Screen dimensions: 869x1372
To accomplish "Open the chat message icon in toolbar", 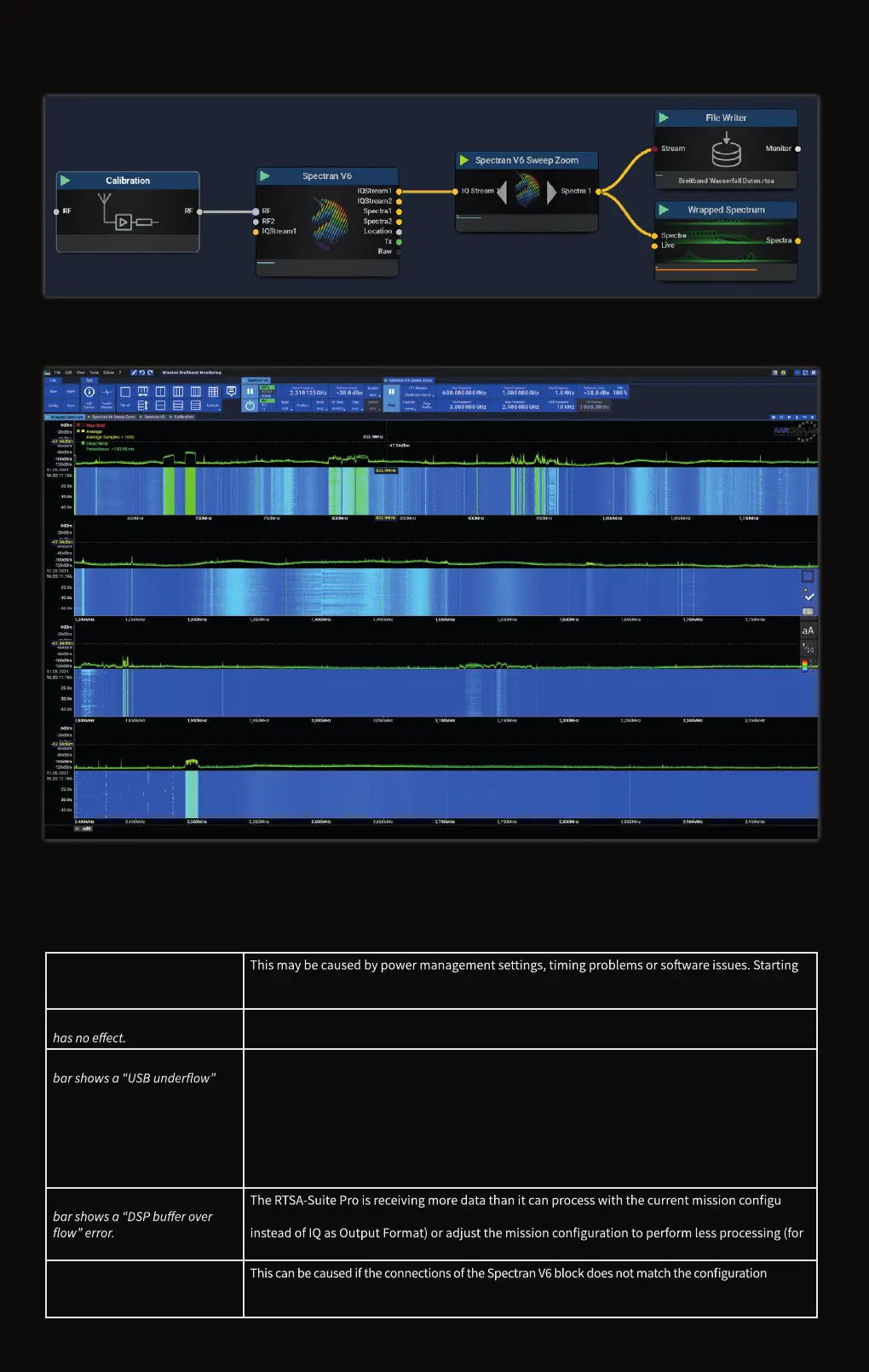I will (x=231, y=392).
